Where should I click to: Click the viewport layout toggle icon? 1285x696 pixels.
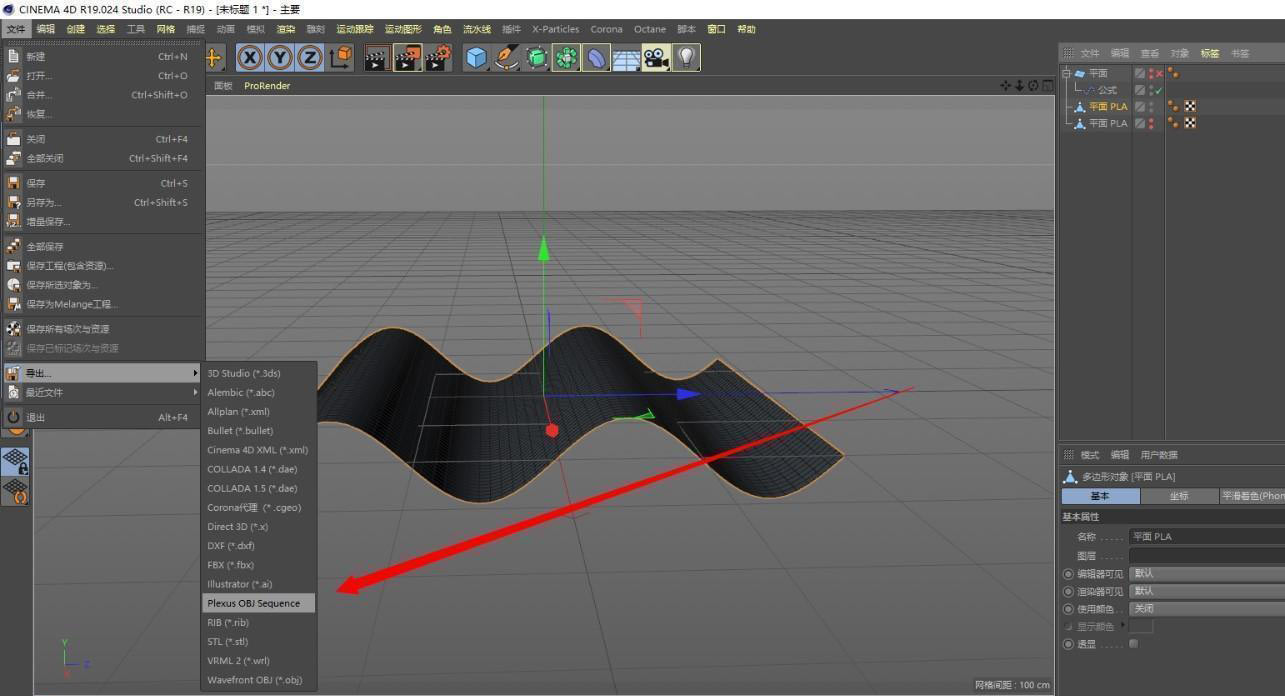1047,86
